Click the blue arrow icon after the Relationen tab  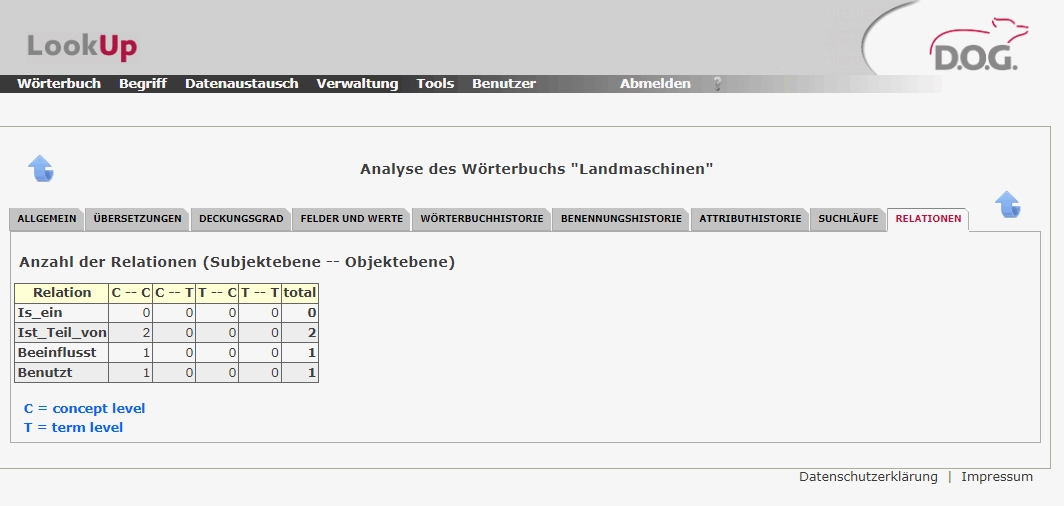1008,205
